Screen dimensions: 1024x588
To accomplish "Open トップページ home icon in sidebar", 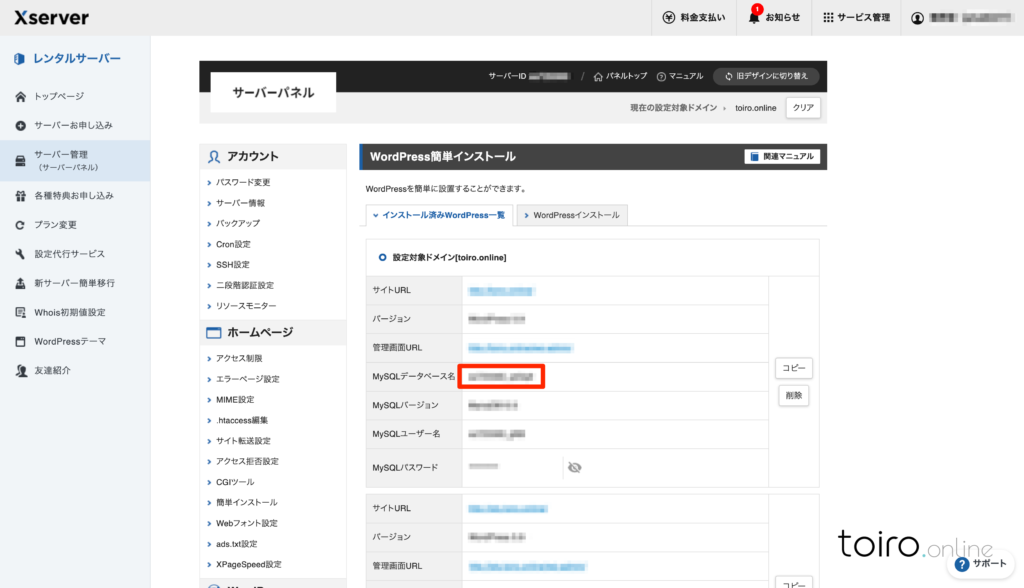I will [x=20, y=96].
